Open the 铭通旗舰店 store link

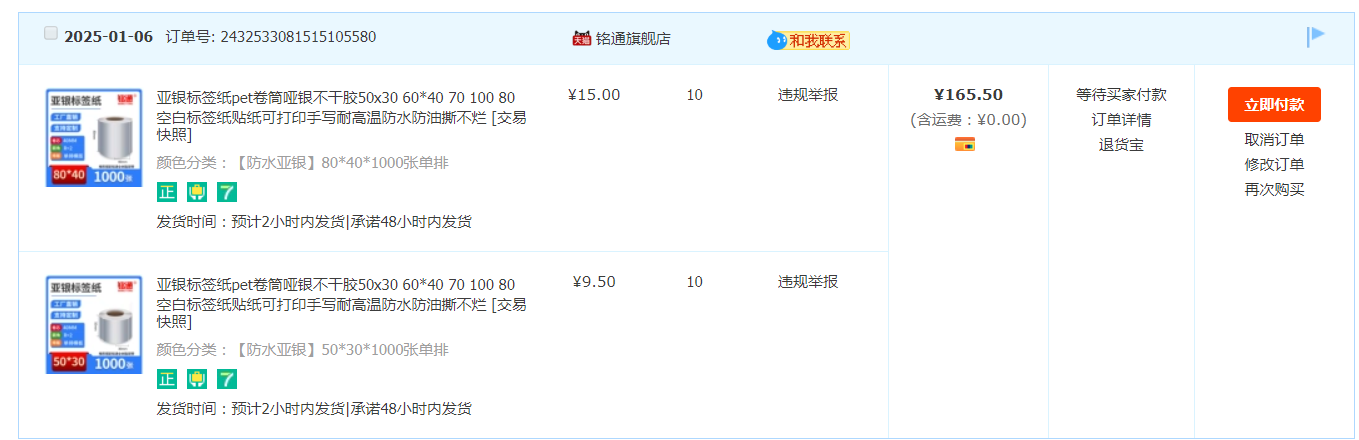(633, 39)
